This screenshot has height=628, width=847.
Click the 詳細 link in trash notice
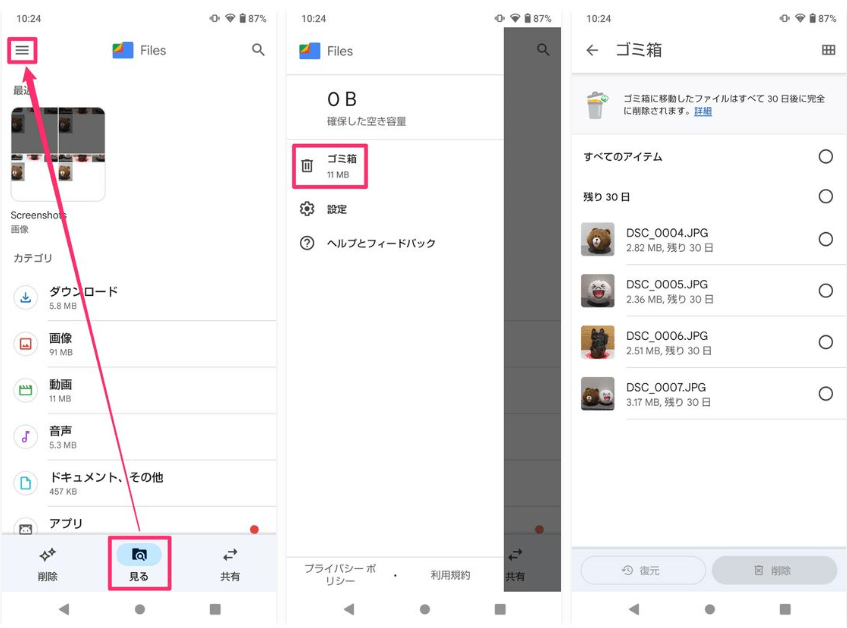(703, 111)
